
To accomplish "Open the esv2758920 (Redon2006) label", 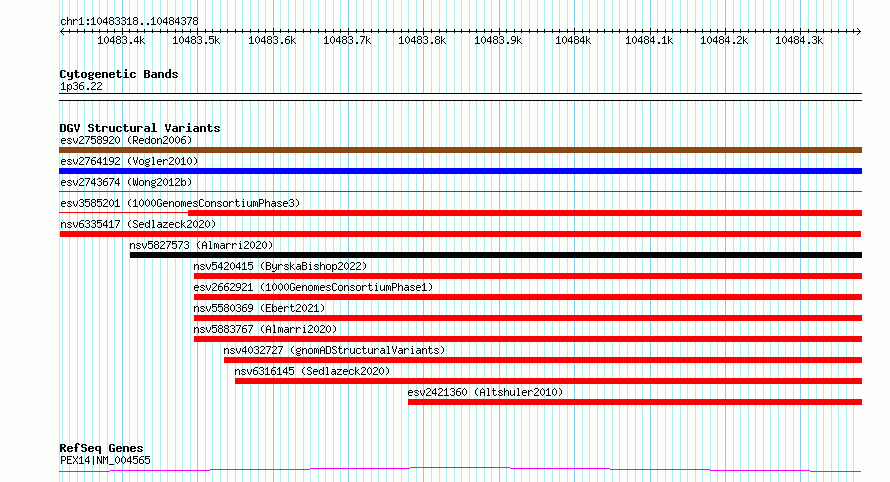I will pyautogui.click(x=126, y=140).
